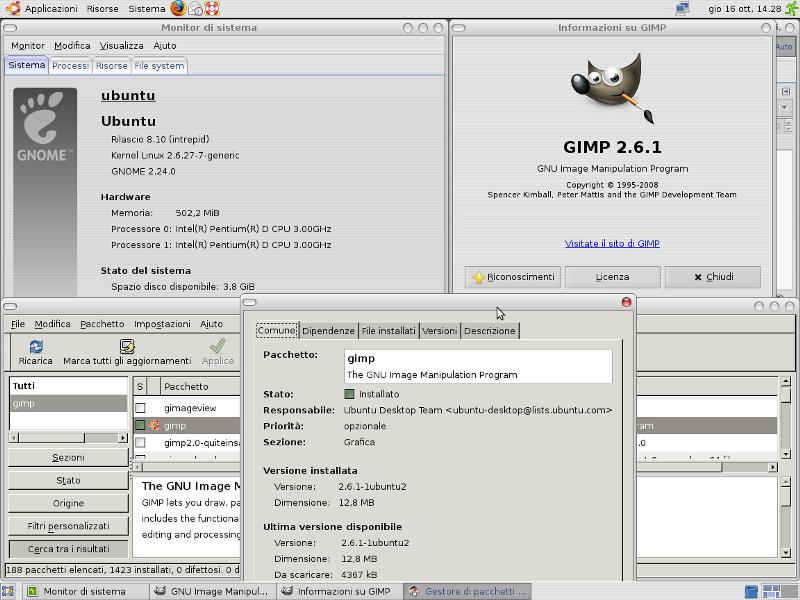This screenshot has height=600, width=800.
Task: Open the File installati tab
Action: (388, 331)
